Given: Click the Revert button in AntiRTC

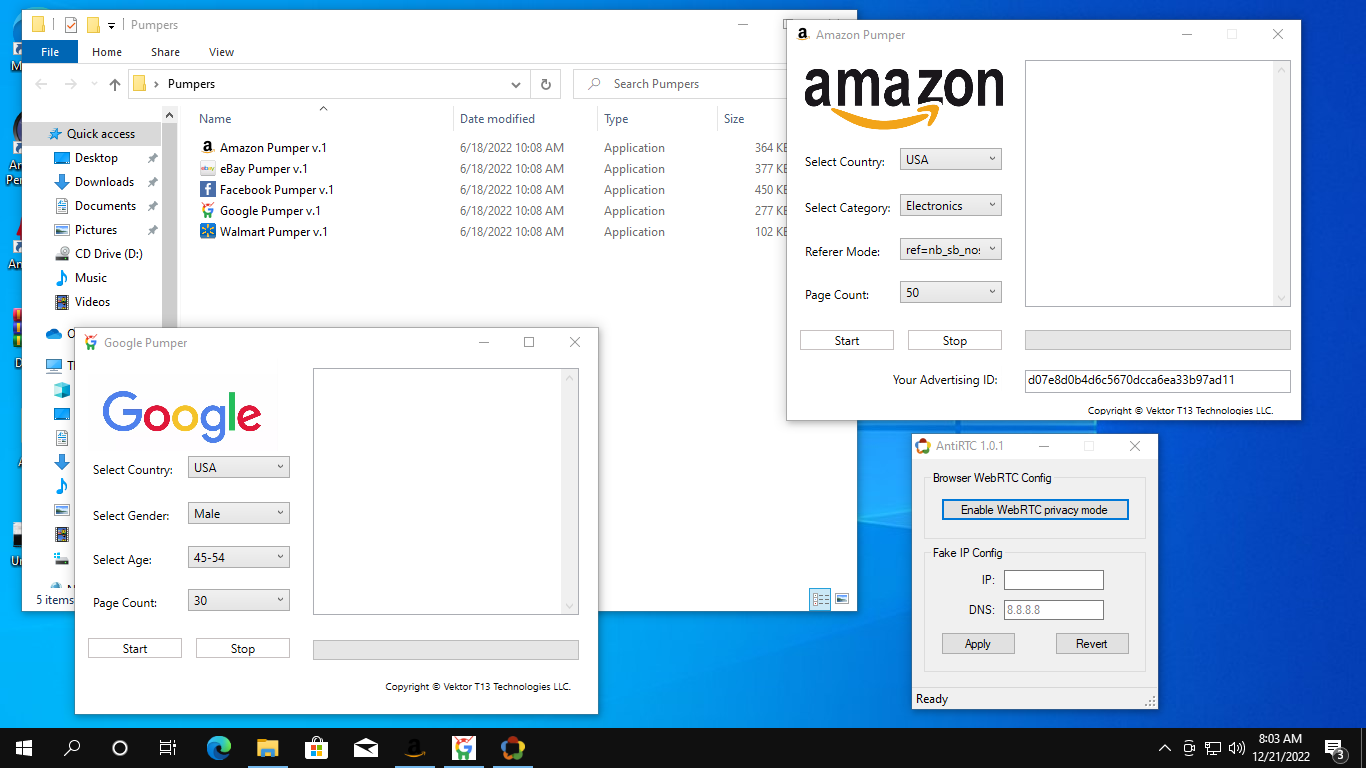Looking at the screenshot, I should click(x=1092, y=644).
